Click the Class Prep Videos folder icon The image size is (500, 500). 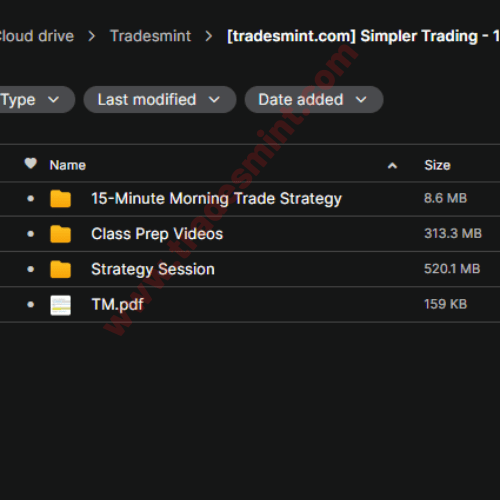(60, 234)
